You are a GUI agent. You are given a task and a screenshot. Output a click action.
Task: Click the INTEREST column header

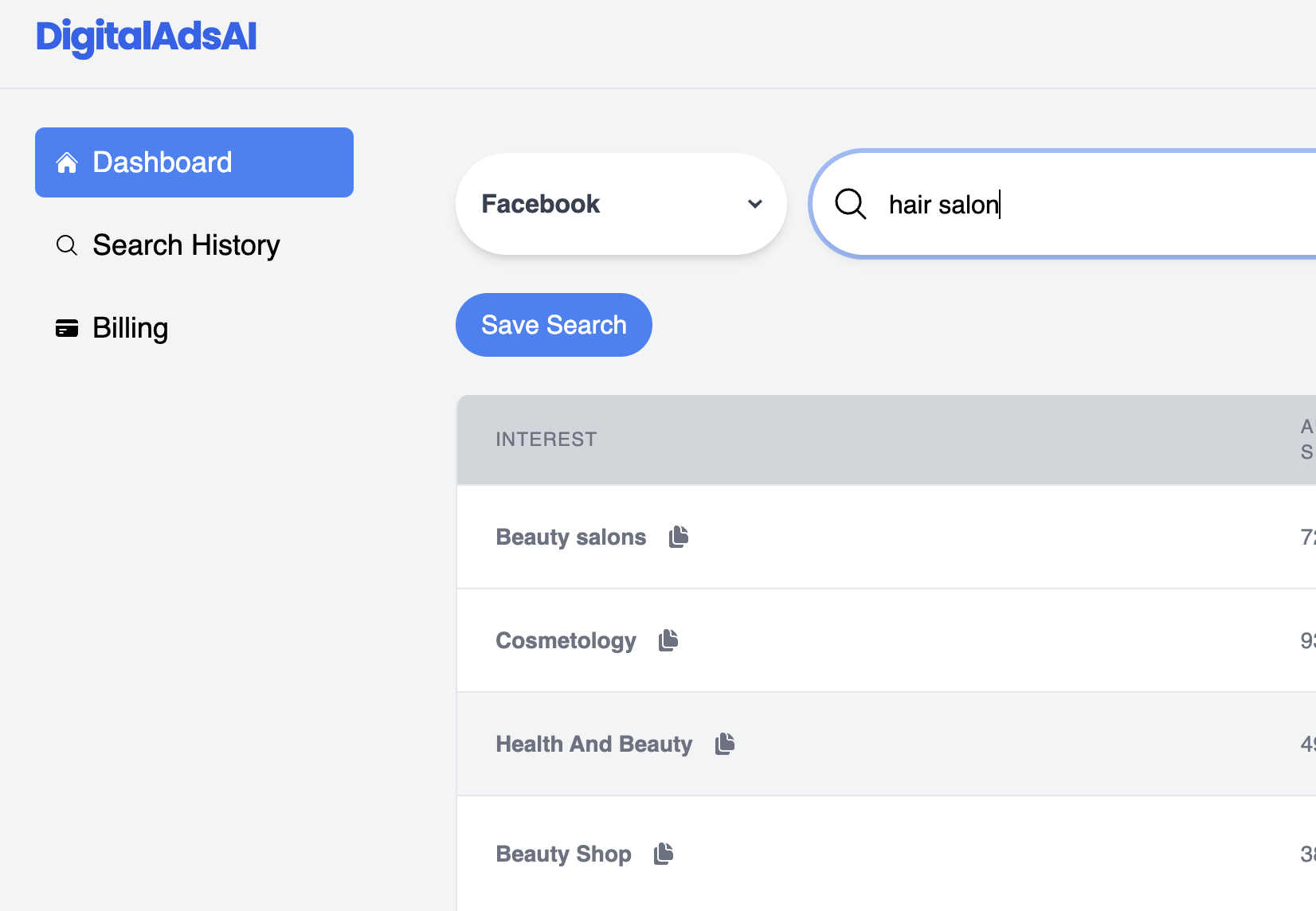[546, 440]
